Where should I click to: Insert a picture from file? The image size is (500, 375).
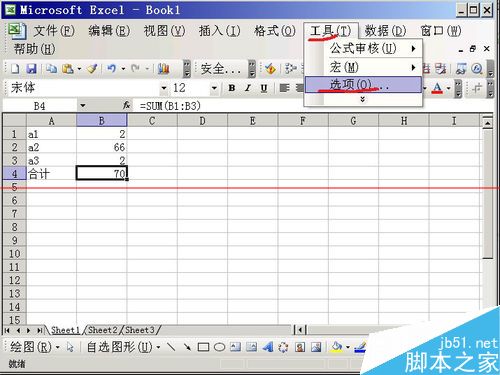(316, 347)
